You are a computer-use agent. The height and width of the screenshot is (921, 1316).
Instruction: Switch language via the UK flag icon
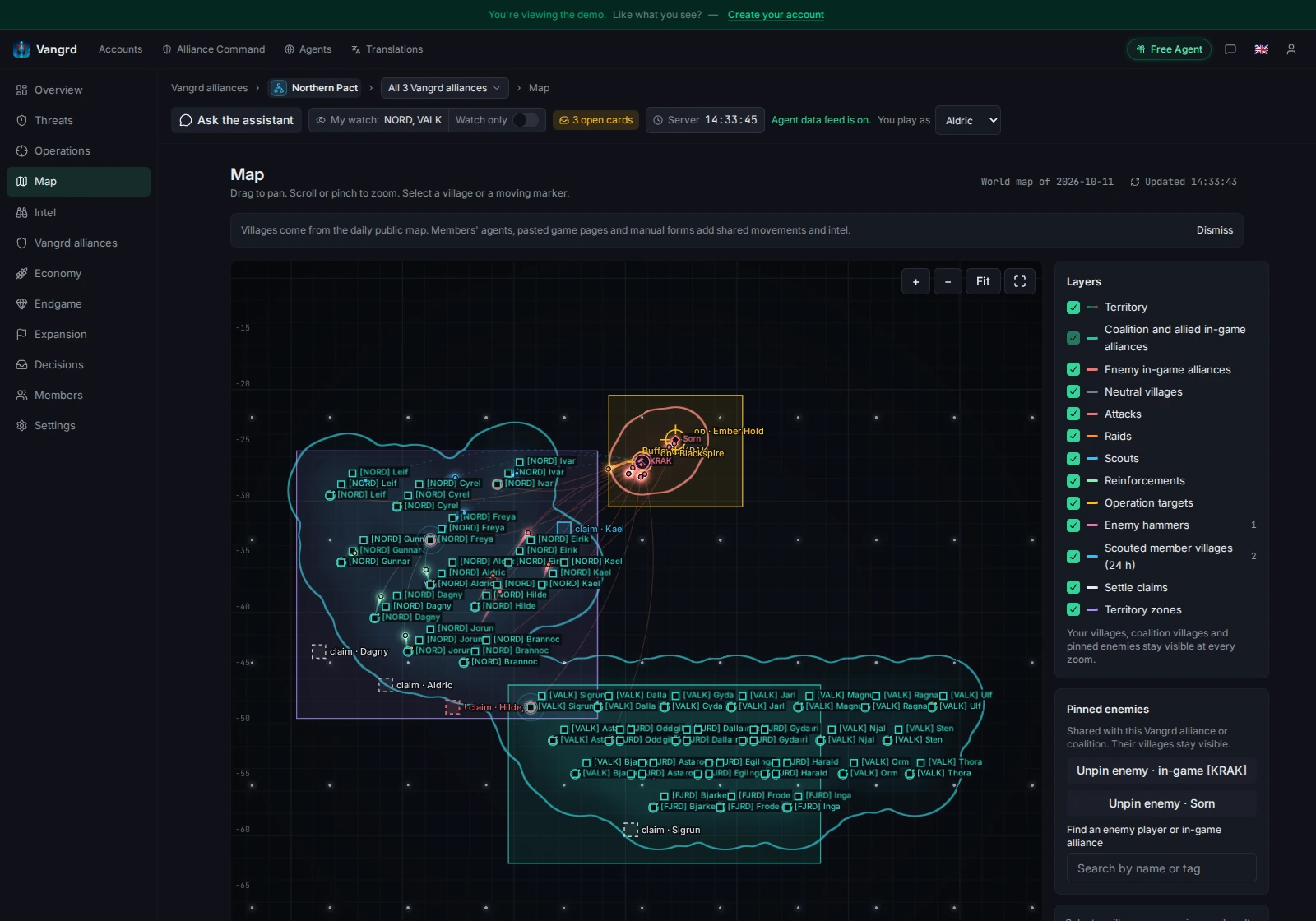pos(1261,49)
